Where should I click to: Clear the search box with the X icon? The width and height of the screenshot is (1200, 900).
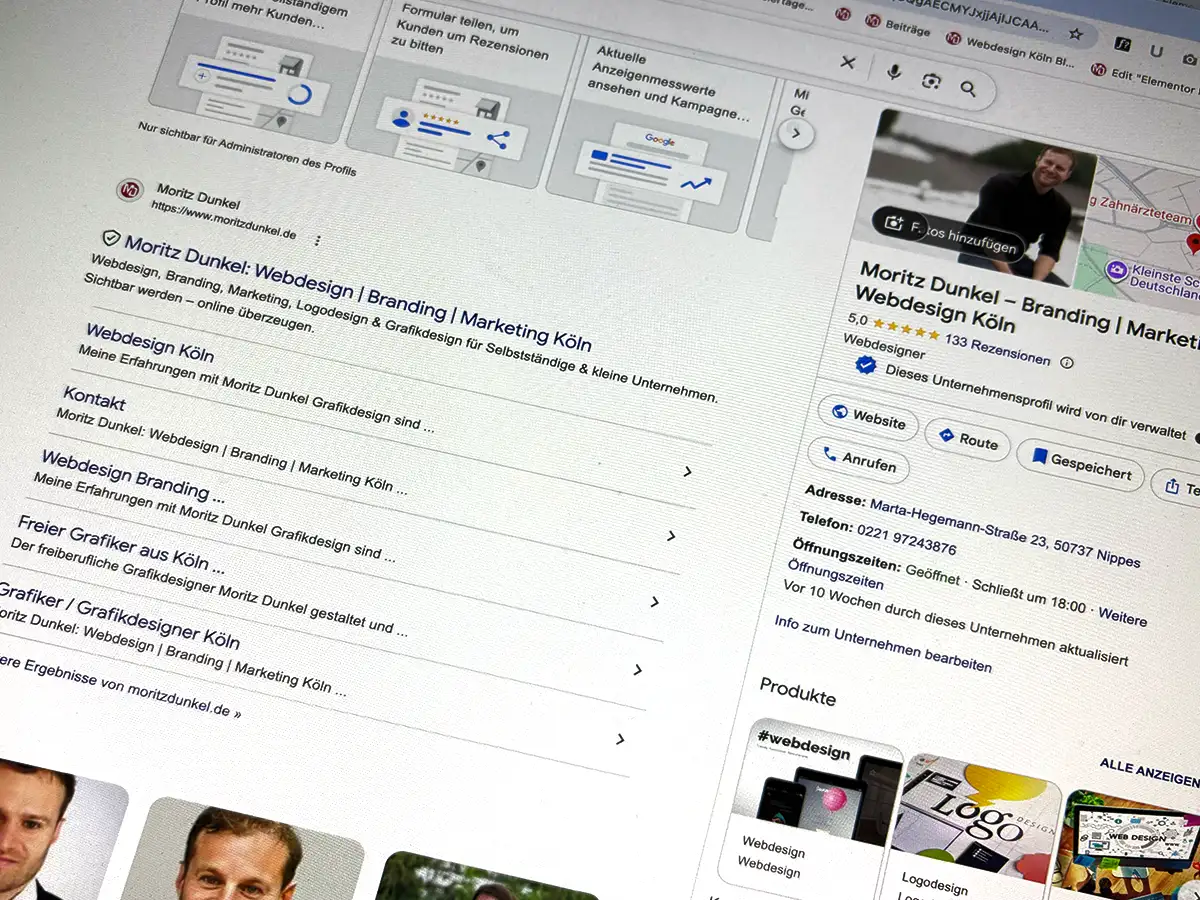(848, 62)
